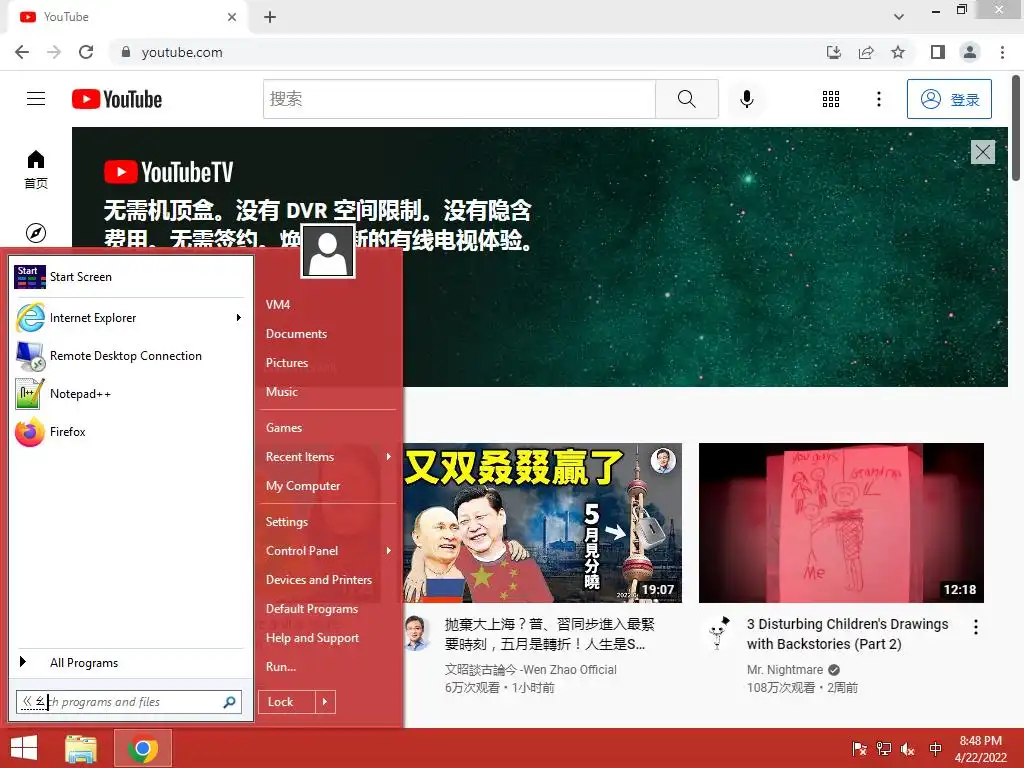Viewport: 1024px width, 768px height.
Task: Click the user account picture in start menu
Action: click(x=328, y=251)
